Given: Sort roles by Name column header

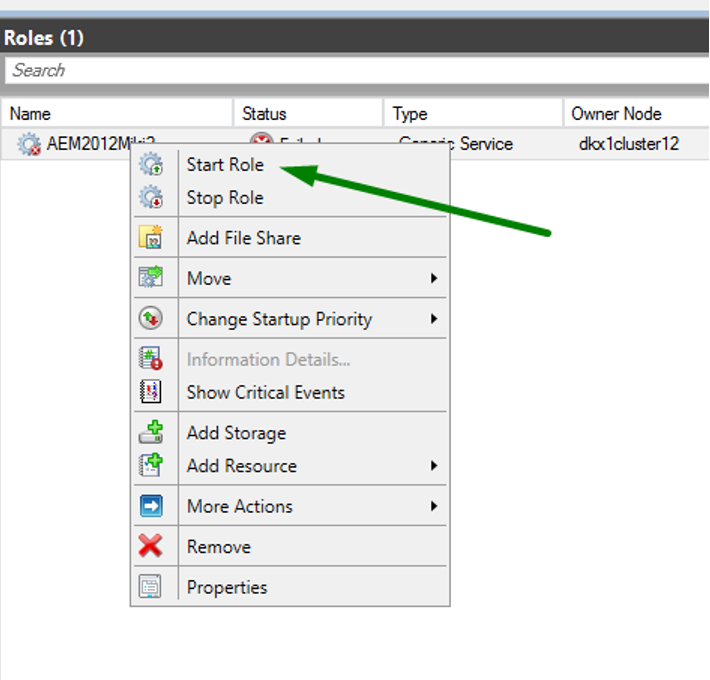Looking at the screenshot, I should pyautogui.click(x=117, y=113).
